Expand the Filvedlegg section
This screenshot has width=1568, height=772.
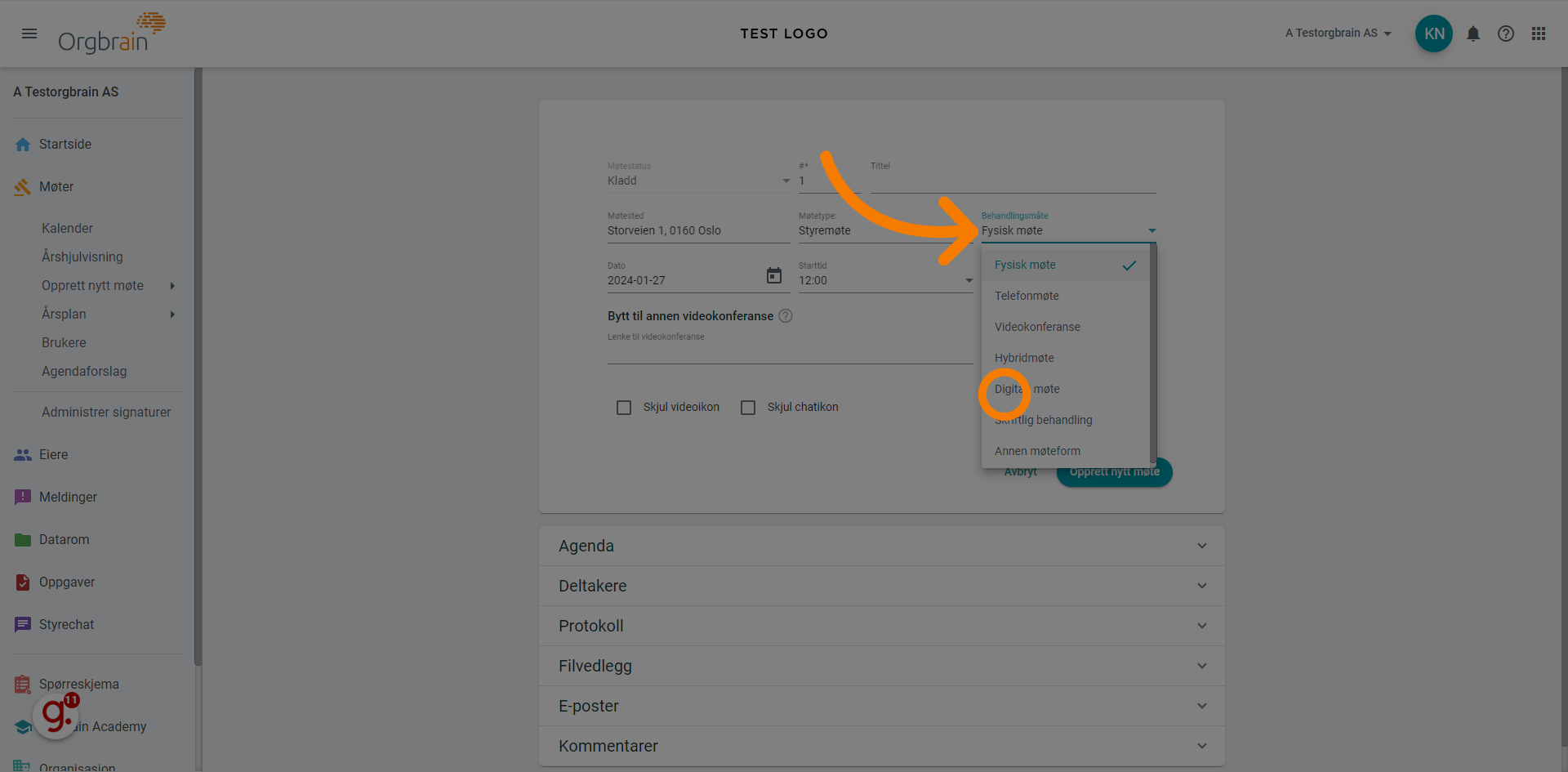tap(882, 666)
